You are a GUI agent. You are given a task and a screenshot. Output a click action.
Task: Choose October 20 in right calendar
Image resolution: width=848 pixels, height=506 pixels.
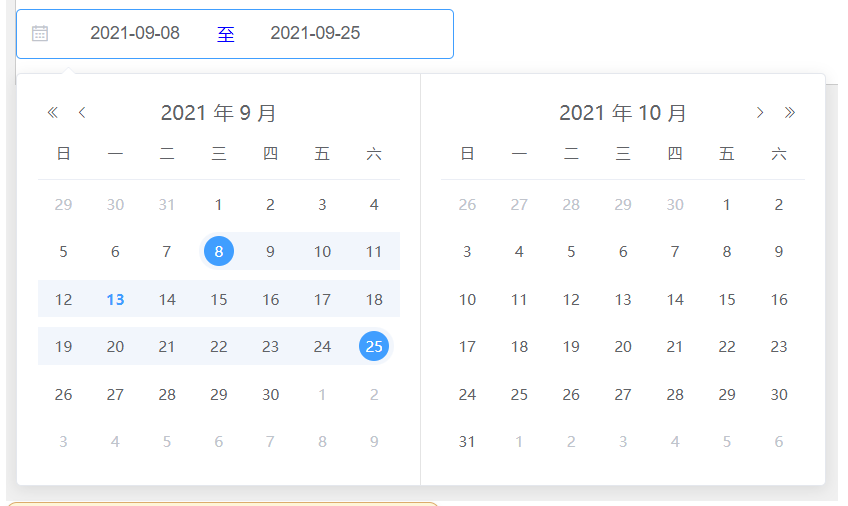(623, 347)
